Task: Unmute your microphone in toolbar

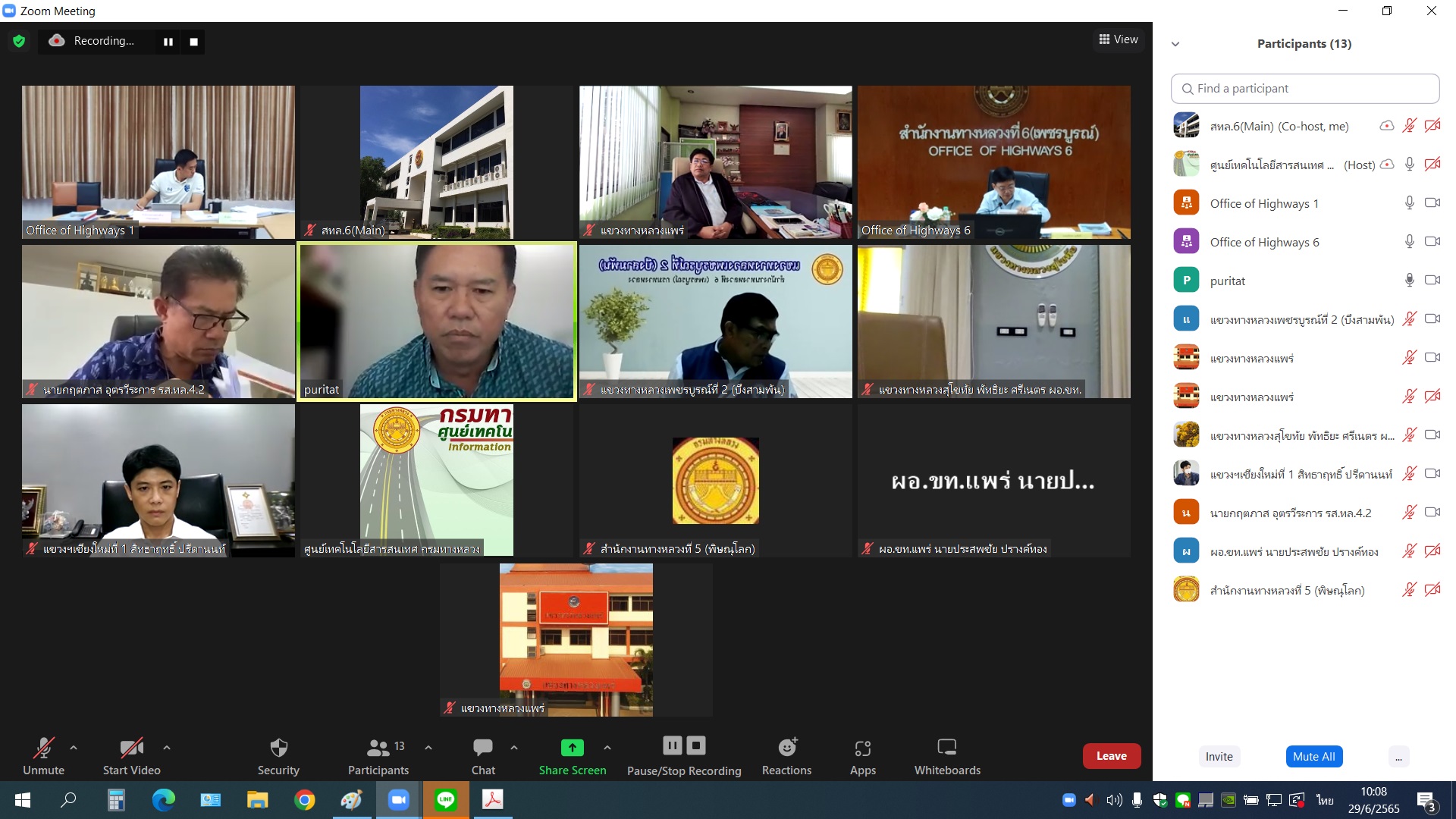Action: 43,748
